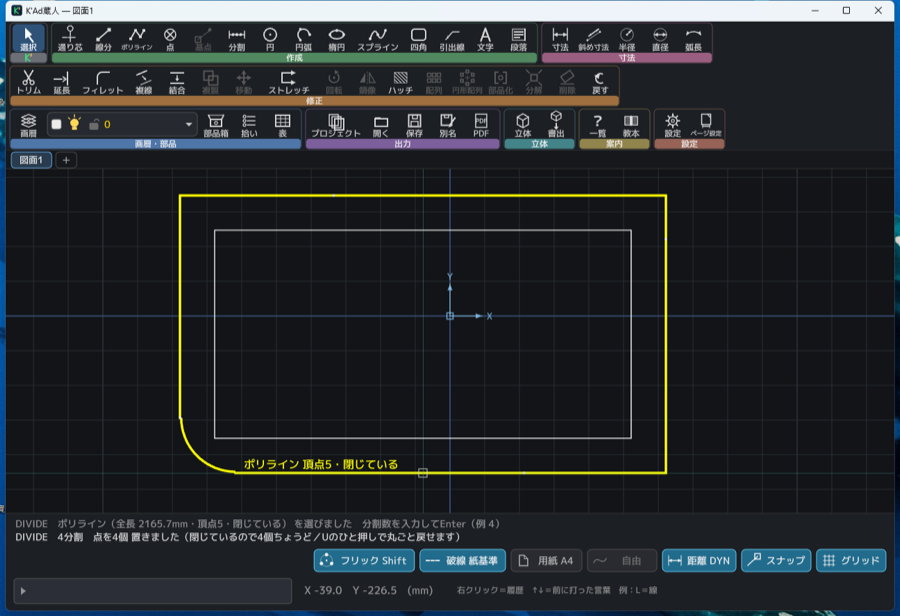This screenshot has width=900, height=616.
Task: Select the 線分 line segment tool
Action: tap(103, 39)
